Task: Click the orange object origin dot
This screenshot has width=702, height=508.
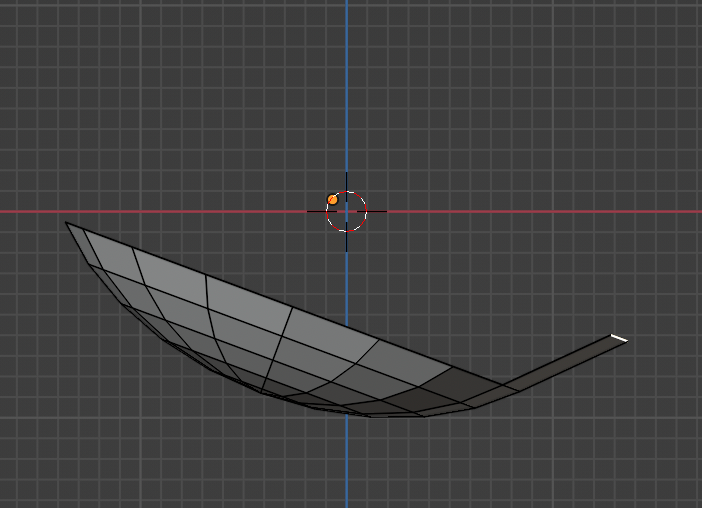Action: (x=333, y=200)
